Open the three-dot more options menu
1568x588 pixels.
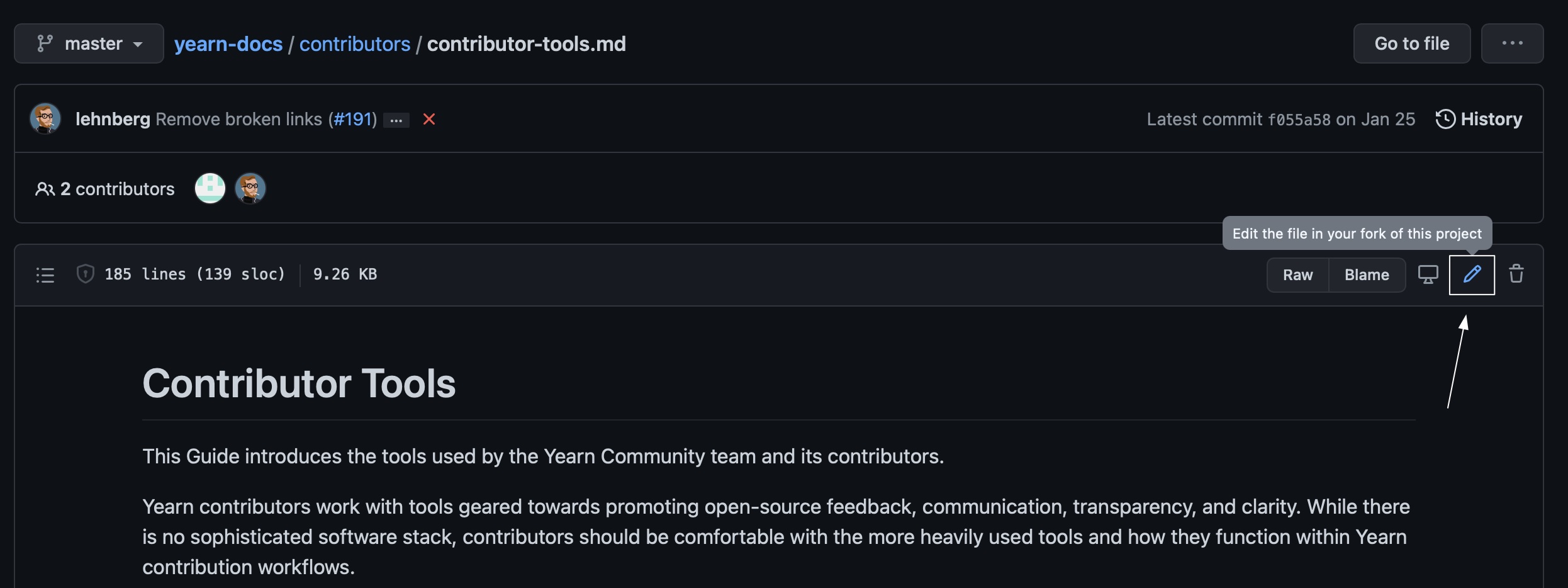[1512, 43]
